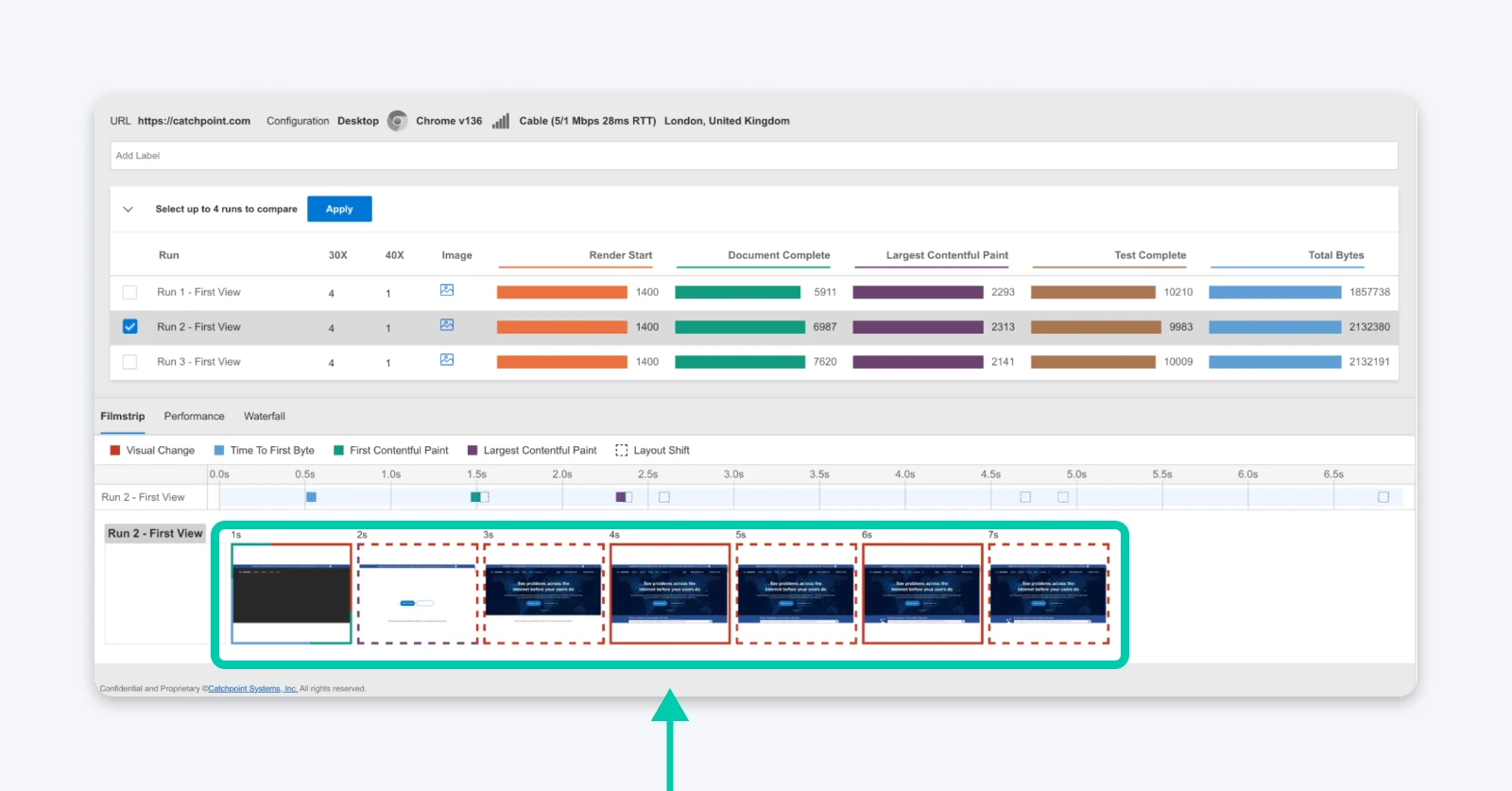Image resolution: width=1512 pixels, height=791 pixels.
Task: Sort by Render Start column header
Action: point(620,255)
